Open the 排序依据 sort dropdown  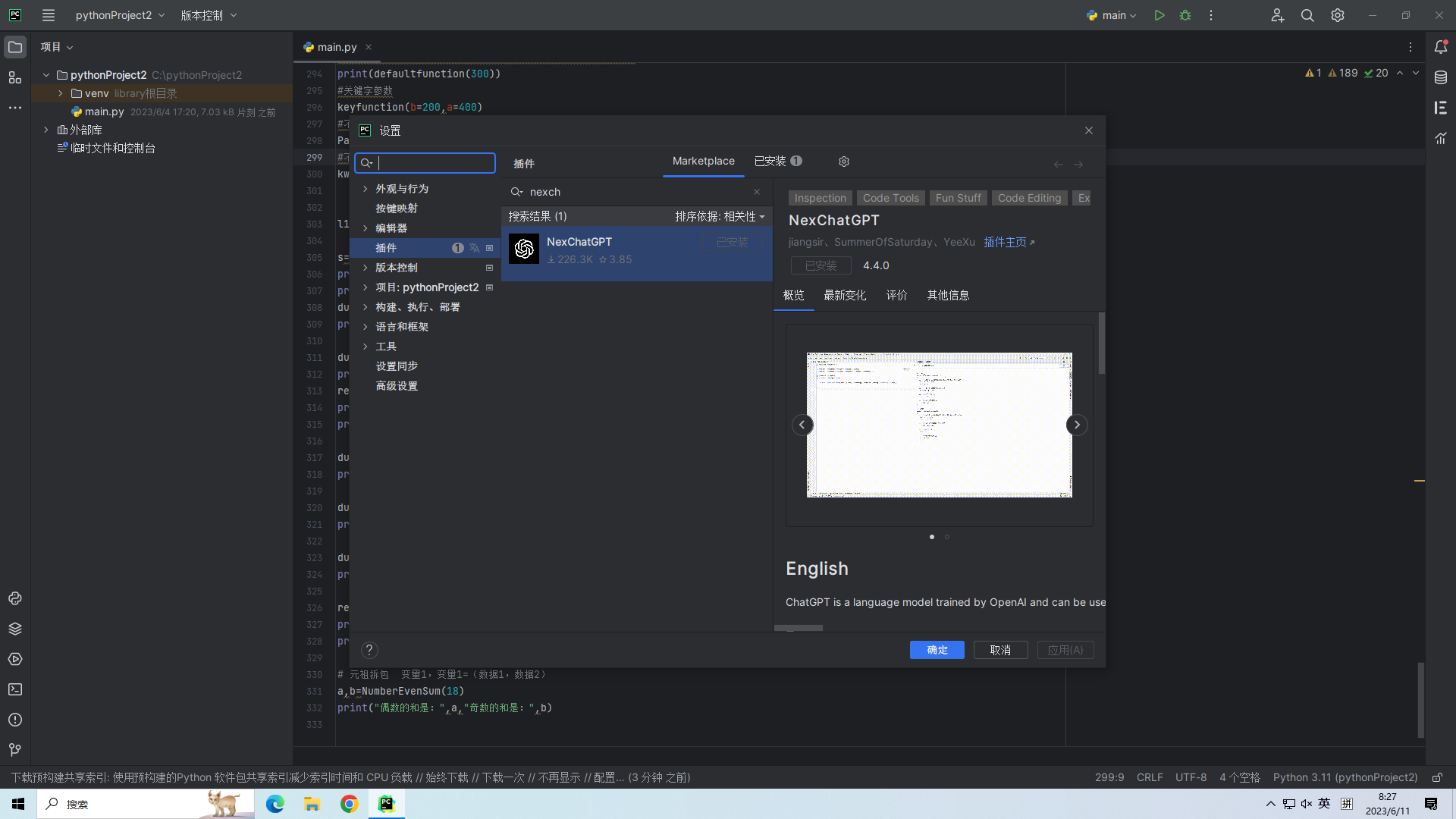click(x=720, y=217)
